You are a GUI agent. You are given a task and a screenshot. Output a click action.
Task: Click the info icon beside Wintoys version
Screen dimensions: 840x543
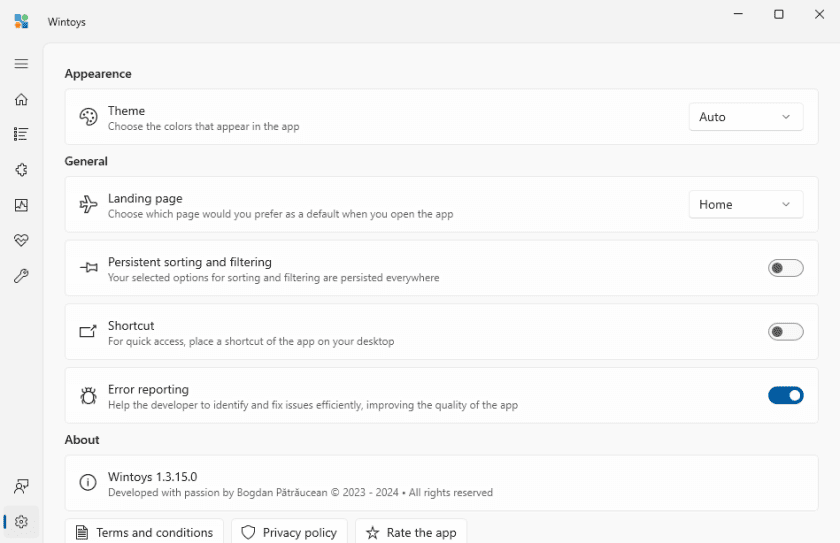pos(88,482)
